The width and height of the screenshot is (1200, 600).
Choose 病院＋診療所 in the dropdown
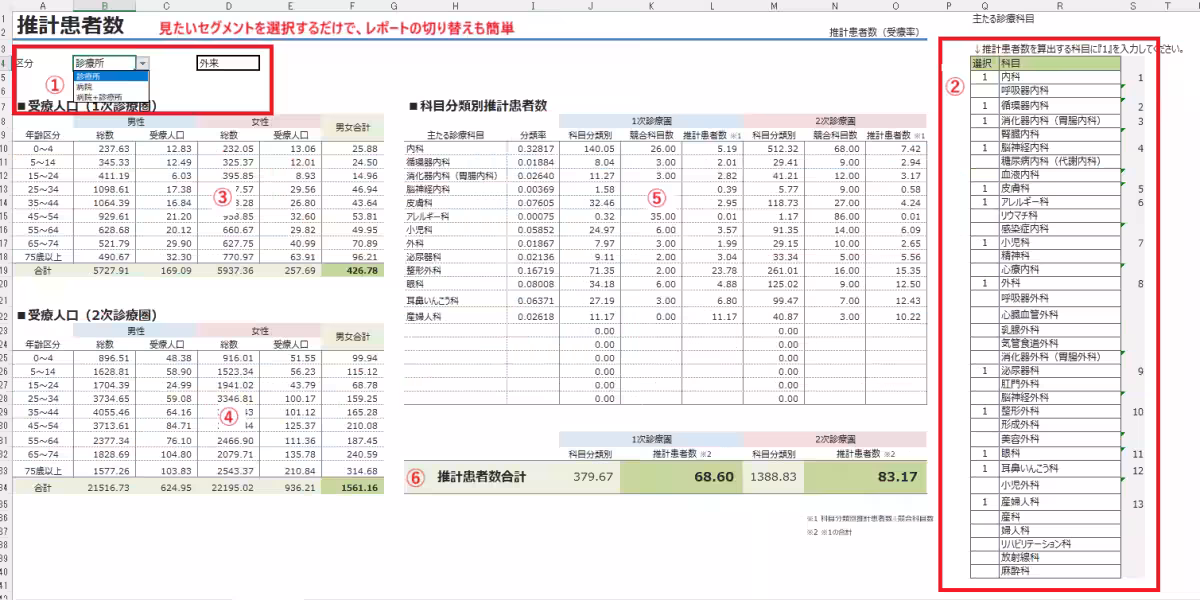tap(100, 96)
